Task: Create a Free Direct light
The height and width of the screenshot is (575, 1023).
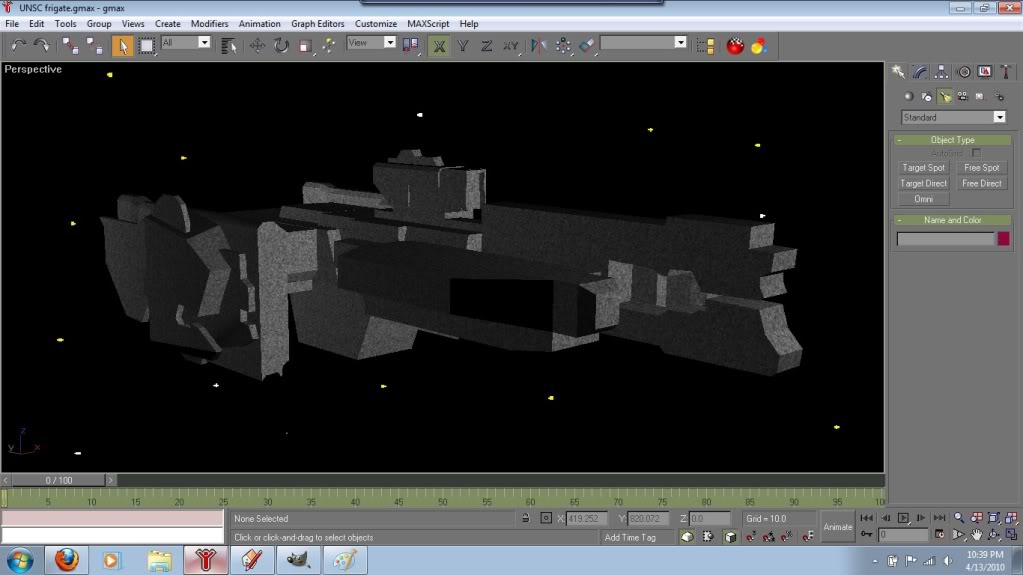Action: coord(981,183)
